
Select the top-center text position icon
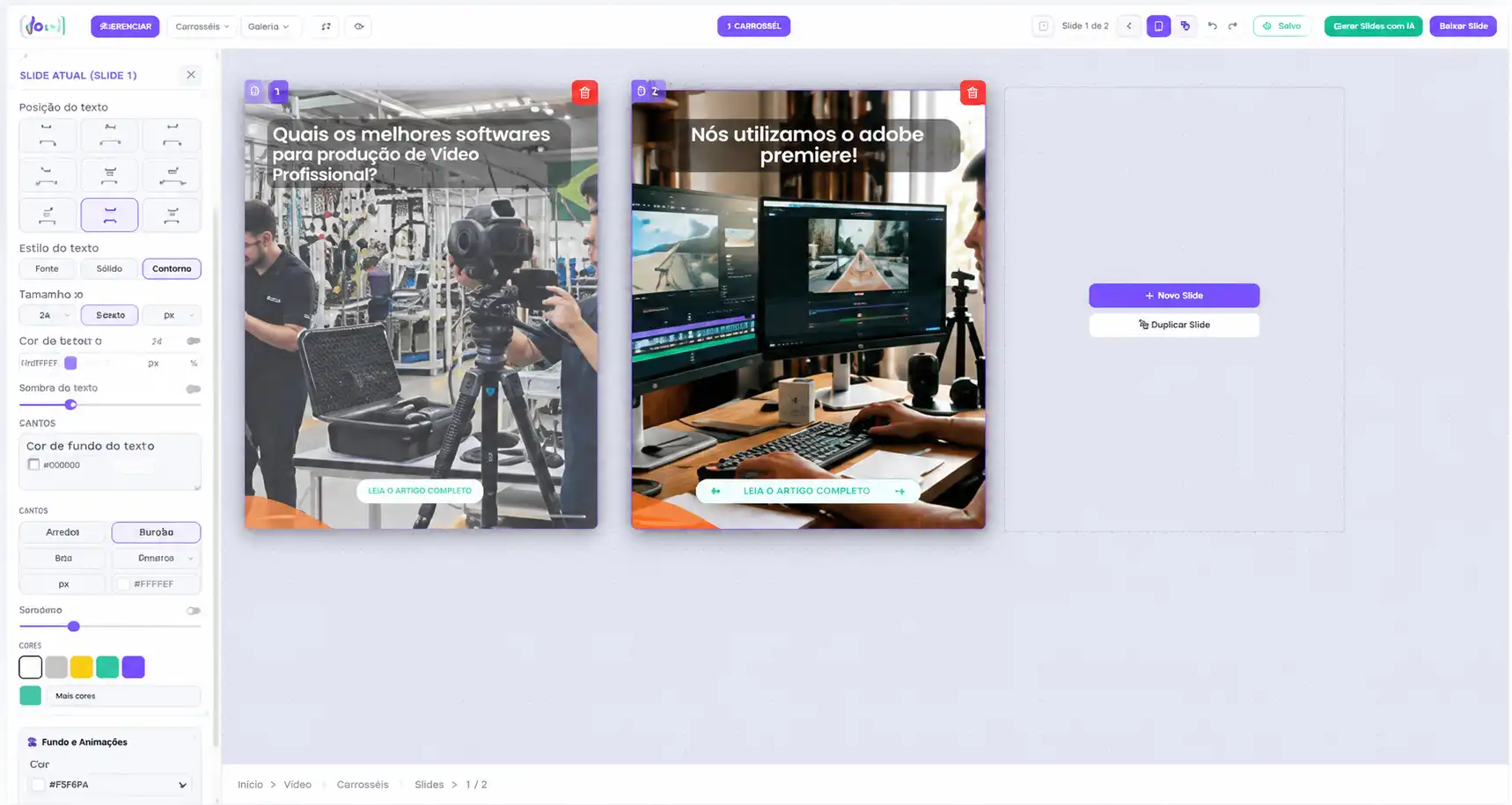pyautogui.click(x=110, y=135)
